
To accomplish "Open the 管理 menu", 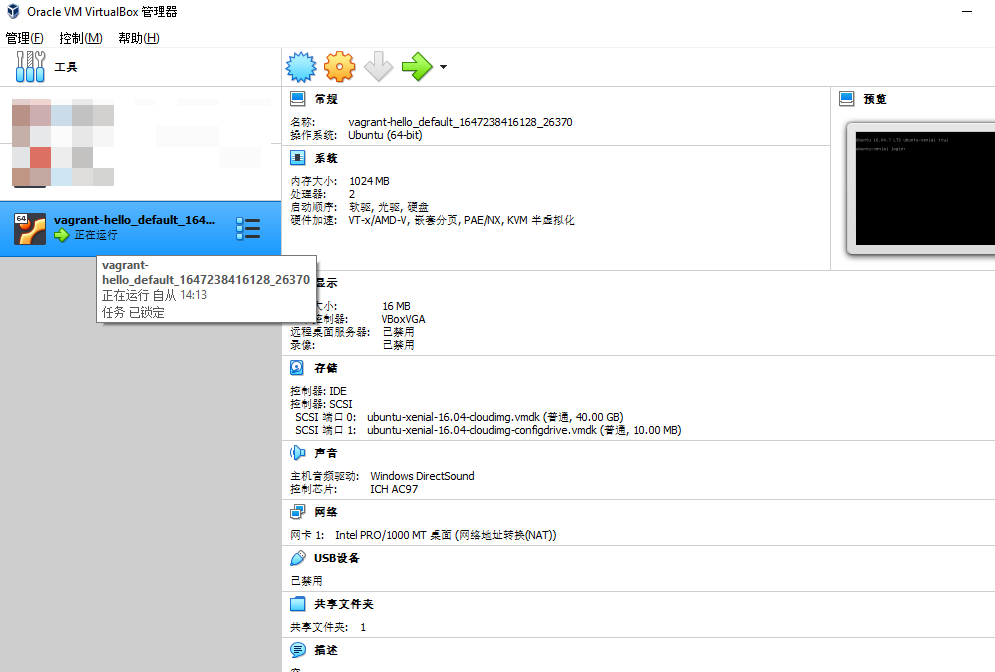I will [25, 38].
